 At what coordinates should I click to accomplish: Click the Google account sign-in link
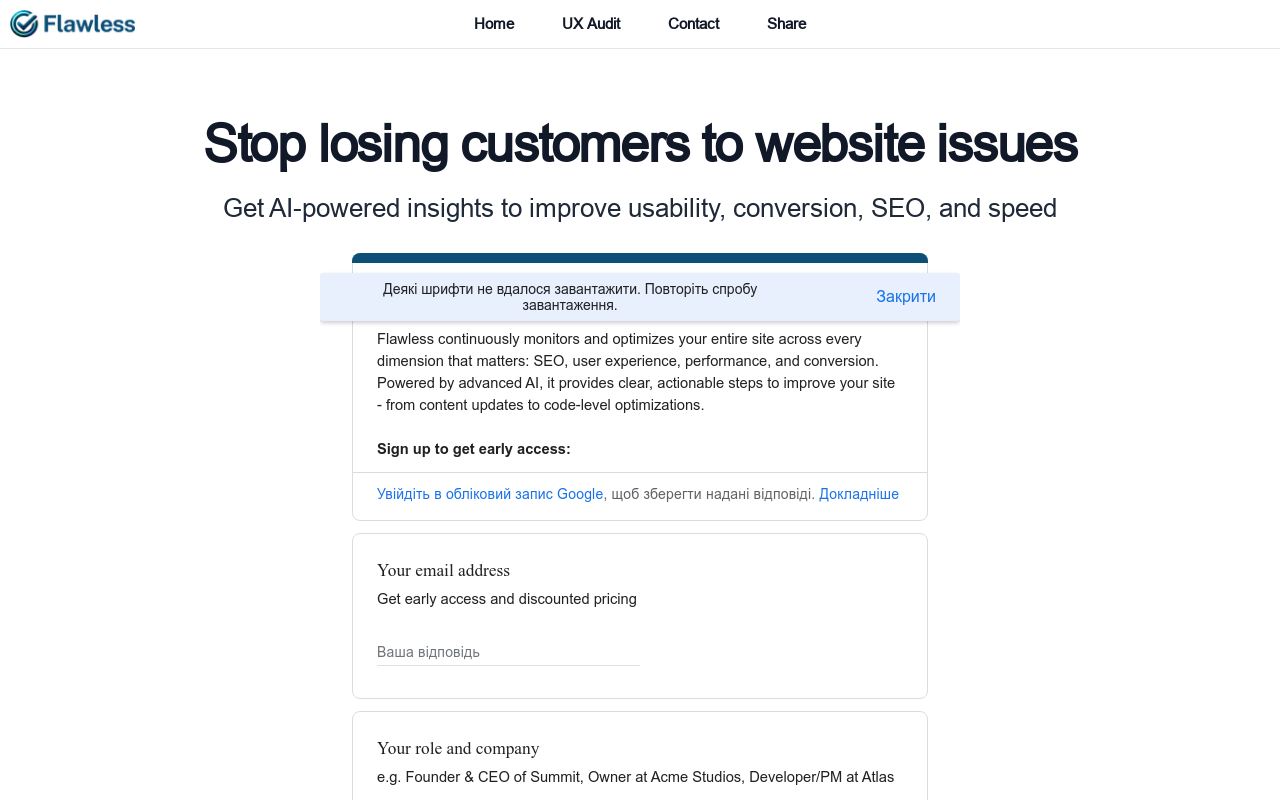point(490,494)
